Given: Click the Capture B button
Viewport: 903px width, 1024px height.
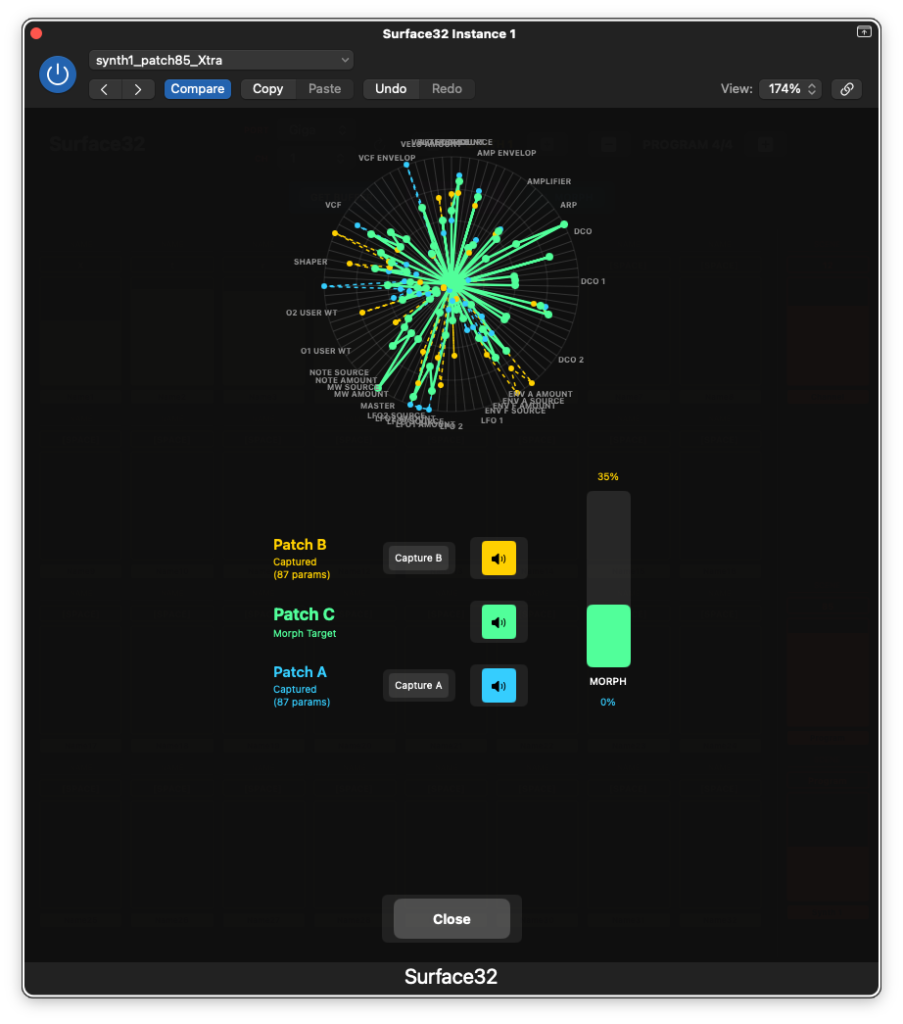Looking at the screenshot, I should tap(418, 558).
